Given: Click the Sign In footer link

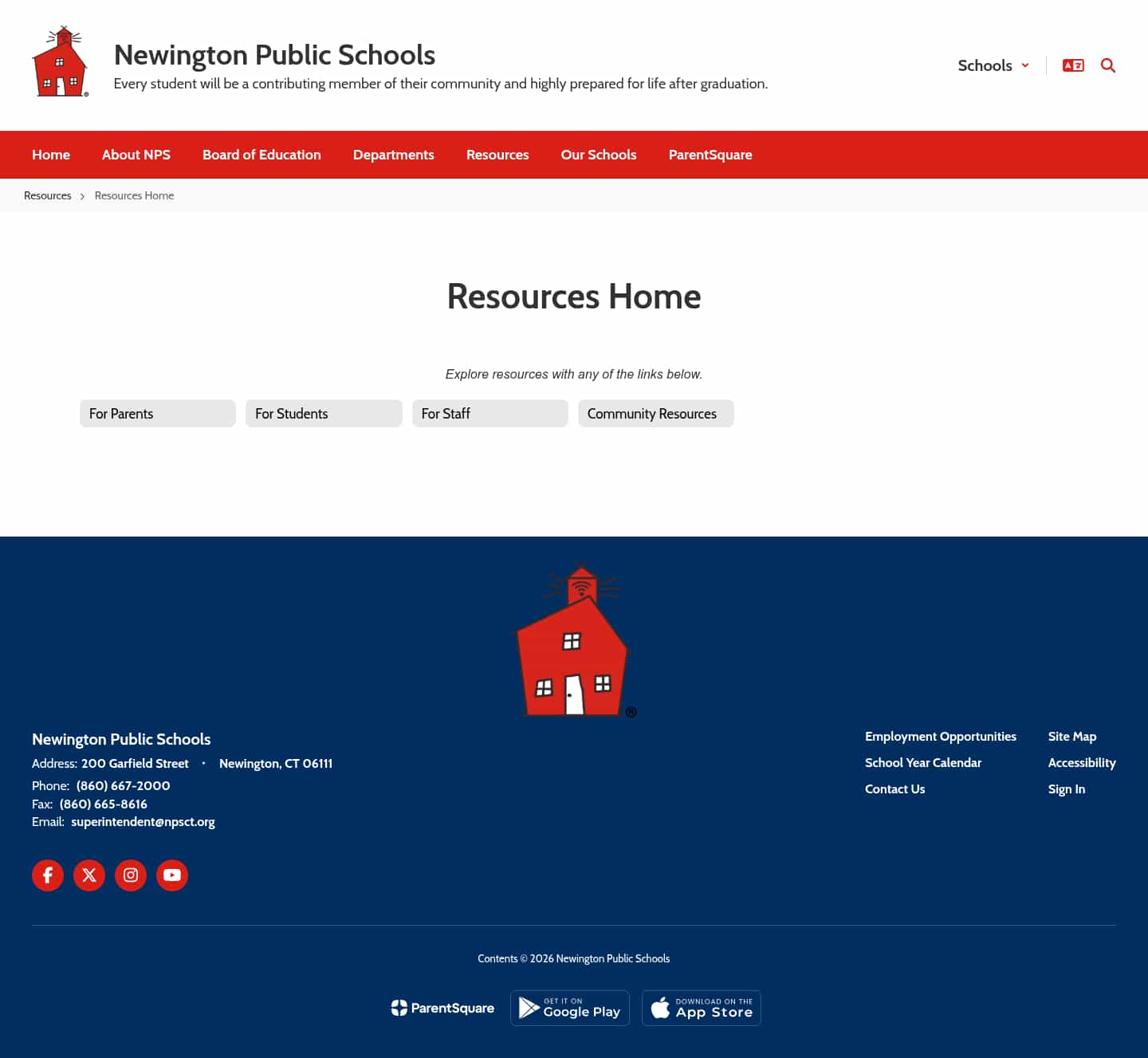Looking at the screenshot, I should point(1067,789).
